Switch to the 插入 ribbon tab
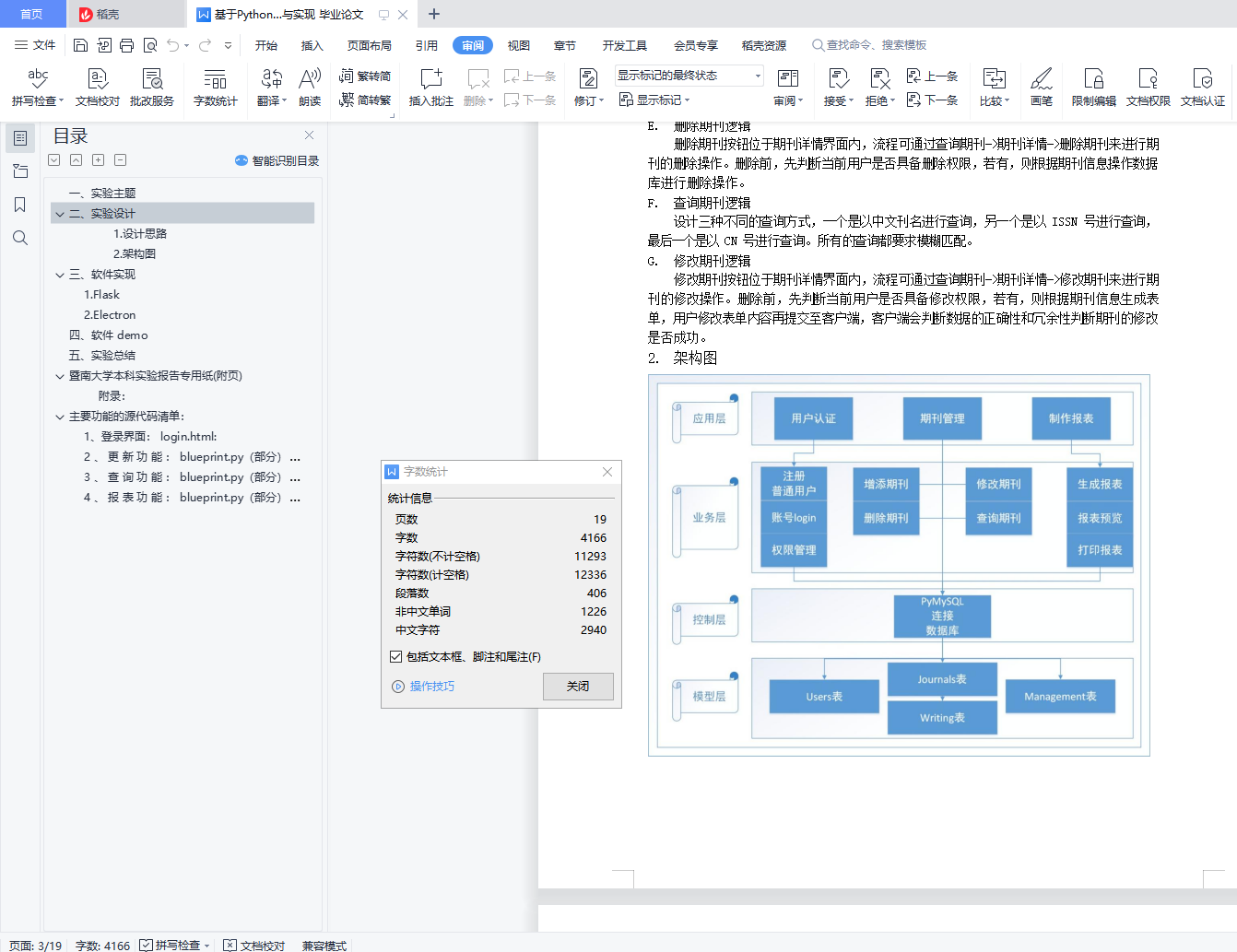 (x=312, y=45)
